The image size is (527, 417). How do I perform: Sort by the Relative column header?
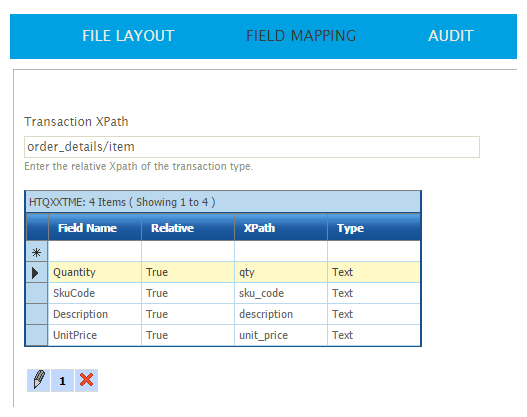tap(188, 228)
